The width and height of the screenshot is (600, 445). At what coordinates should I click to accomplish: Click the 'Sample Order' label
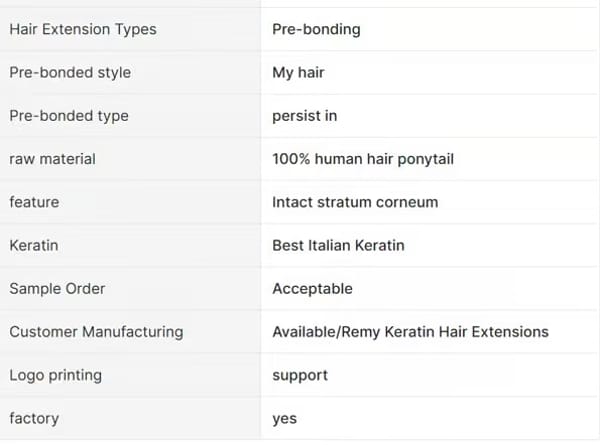pyautogui.click(x=57, y=288)
